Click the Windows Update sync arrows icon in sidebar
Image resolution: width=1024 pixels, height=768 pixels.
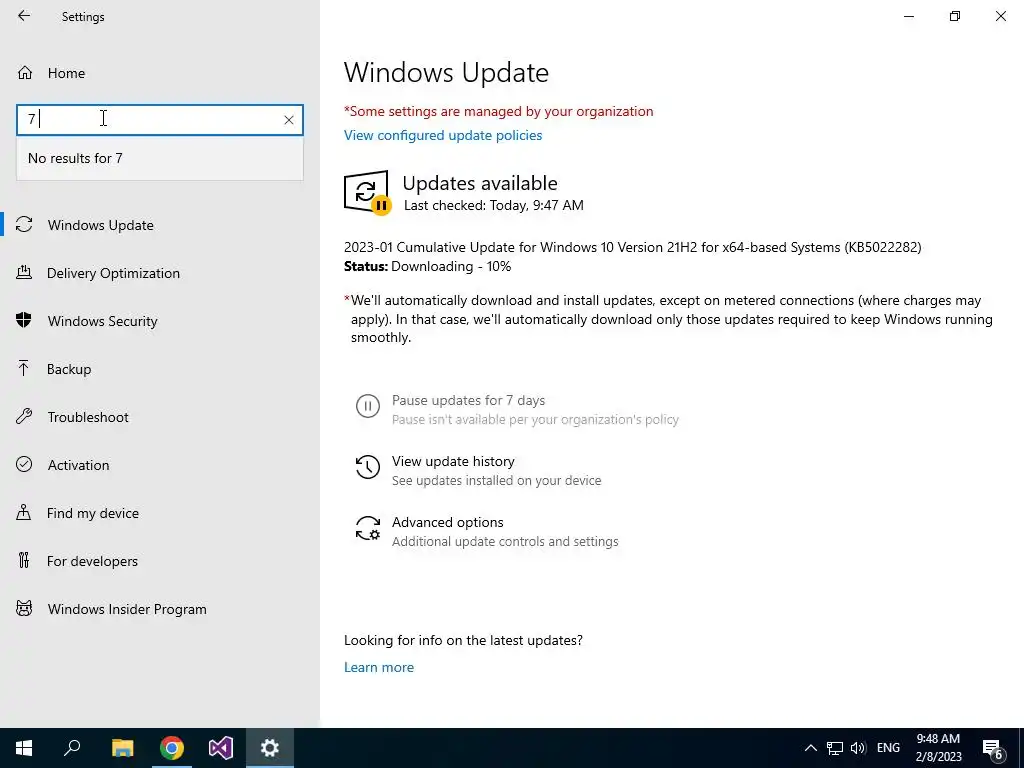point(24,225)
